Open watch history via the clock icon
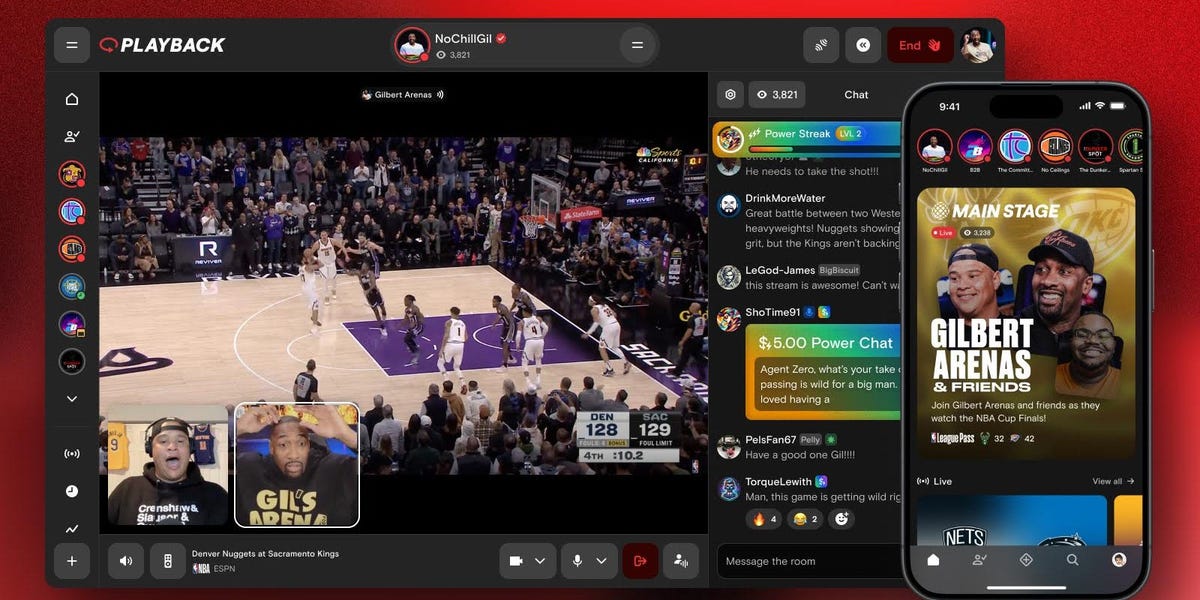This screenshot has height=600, width=1200. 72,490
